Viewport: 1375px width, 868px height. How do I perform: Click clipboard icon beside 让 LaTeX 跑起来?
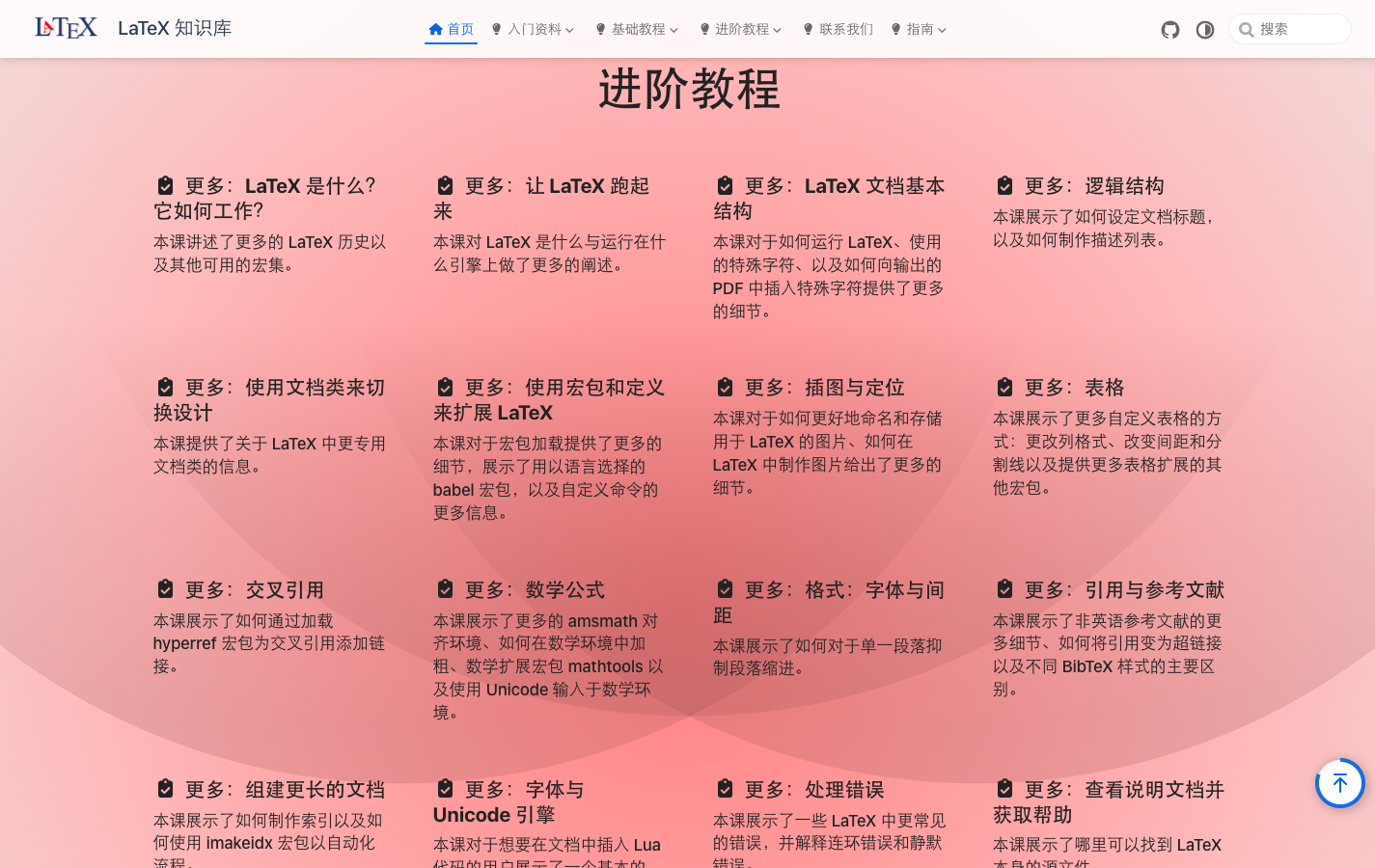coord(445,185)
